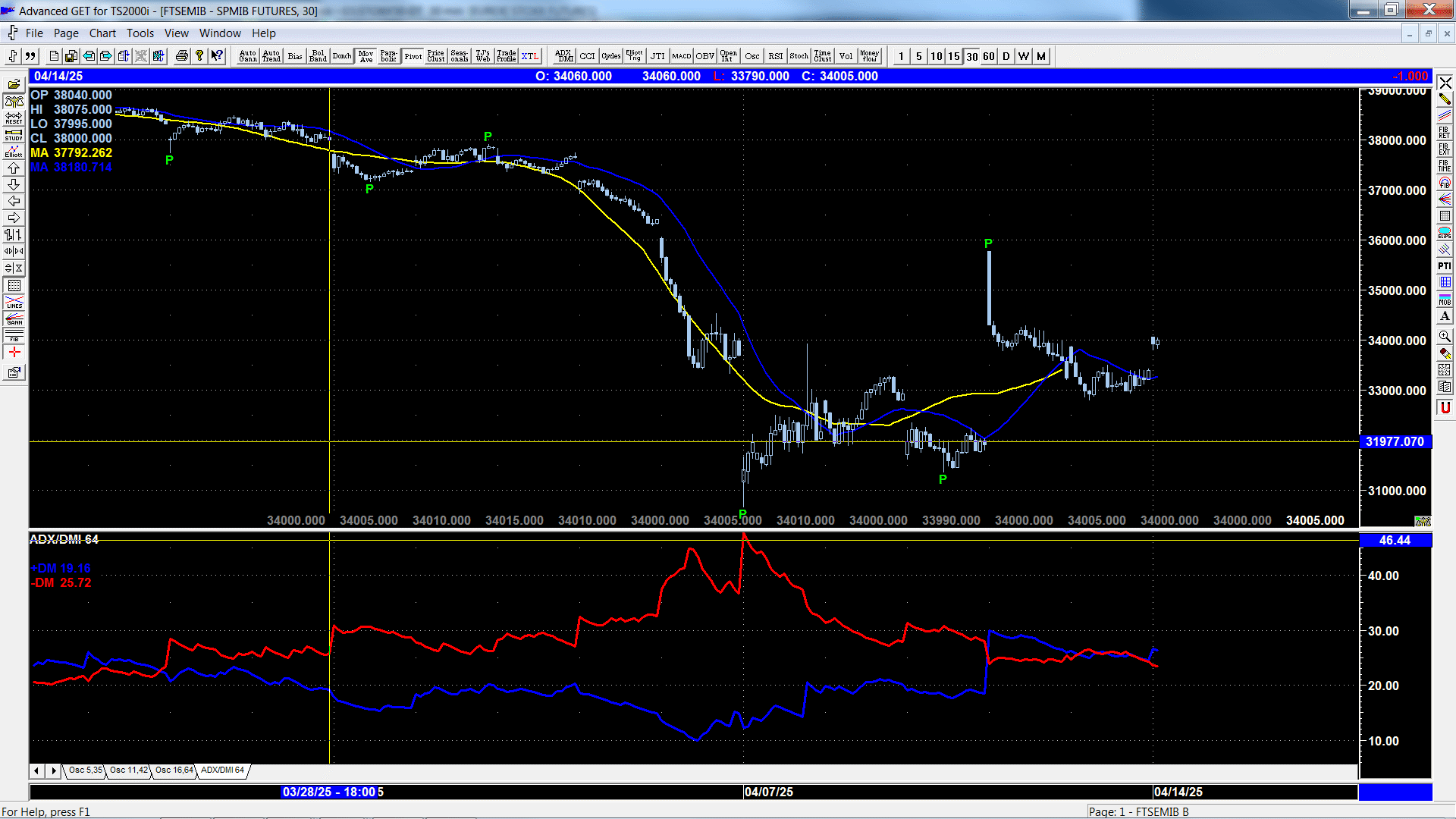Toggle the Parabolic study
The image size is (1456, 819).
pos(389,56)
